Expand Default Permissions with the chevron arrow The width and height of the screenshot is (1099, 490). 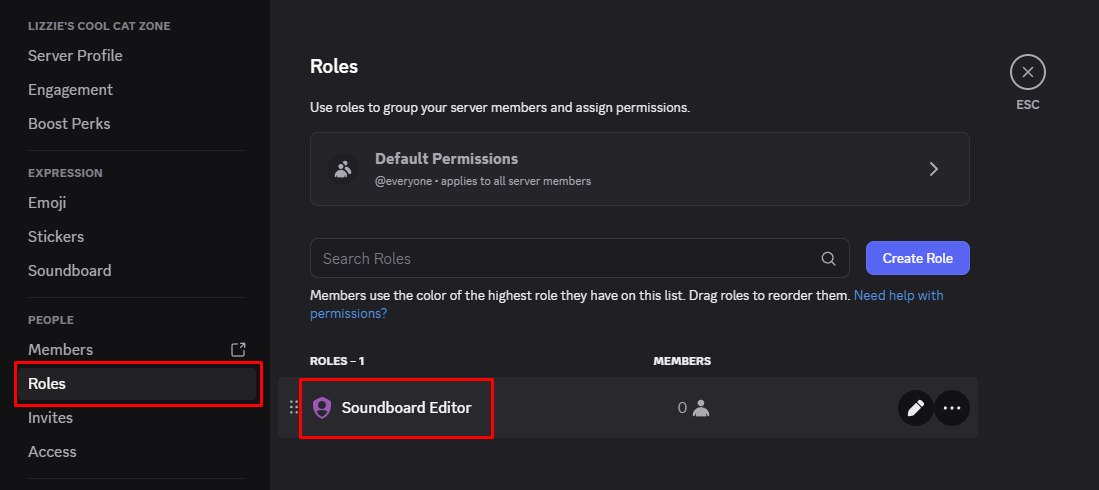(934, 169)
